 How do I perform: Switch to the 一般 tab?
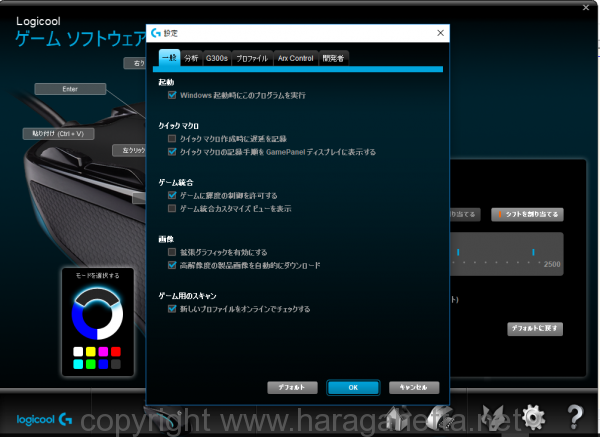click(169, 58)
